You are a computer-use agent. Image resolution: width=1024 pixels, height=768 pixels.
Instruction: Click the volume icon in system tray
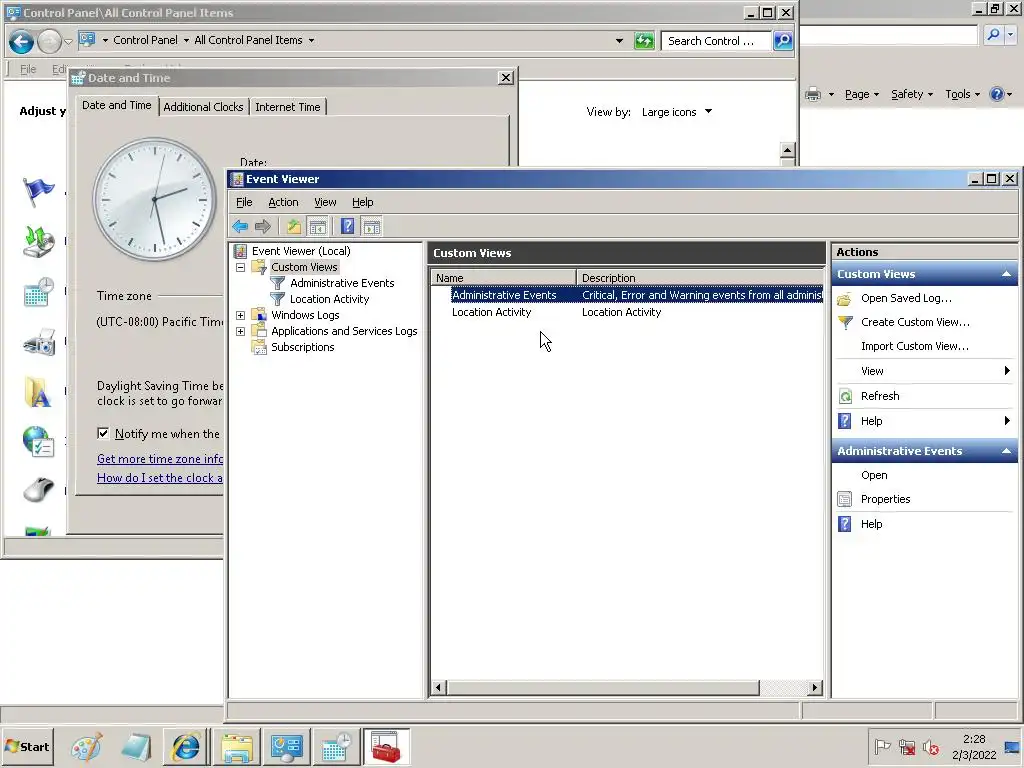pos(930,747)
